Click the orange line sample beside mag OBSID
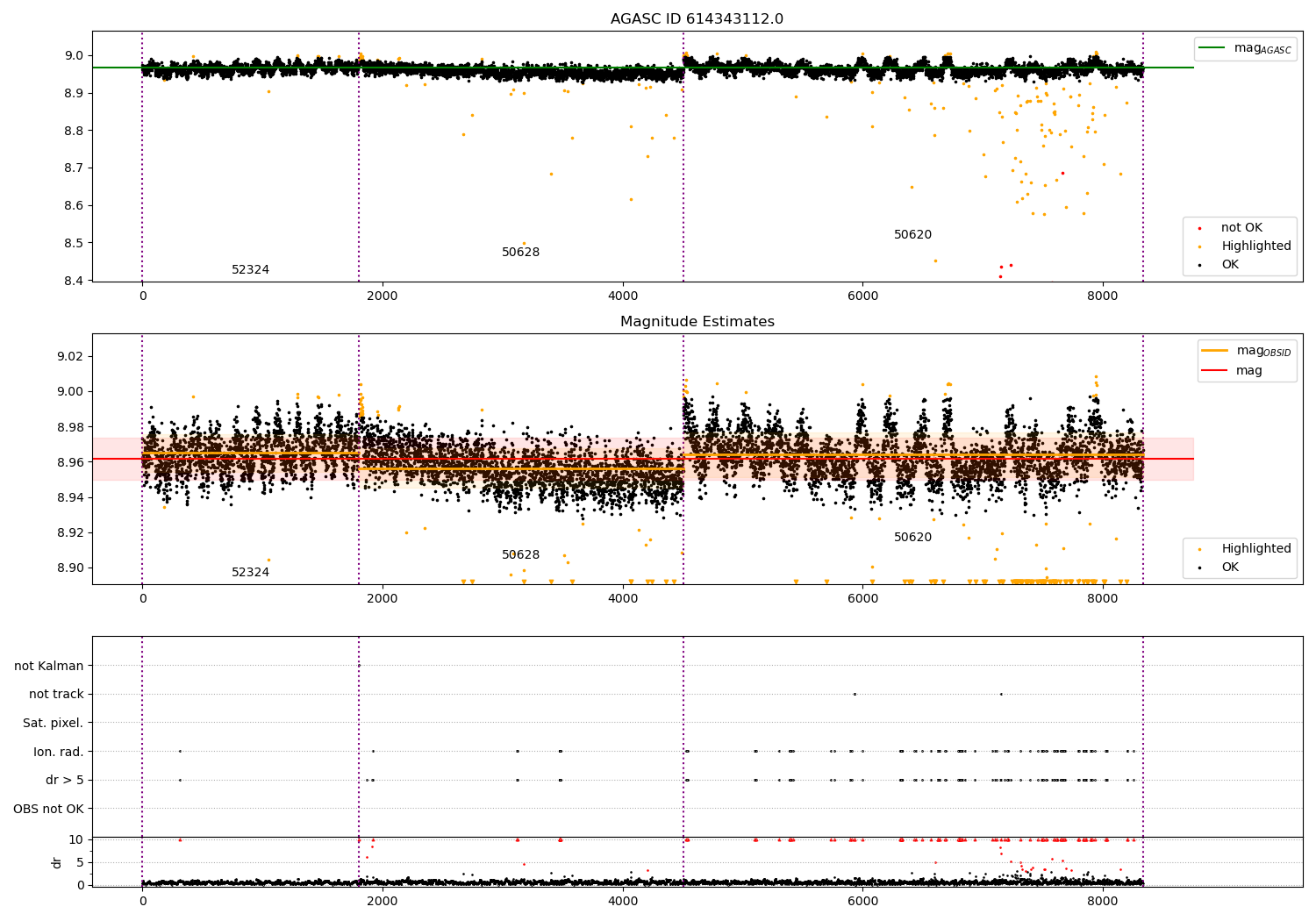The height and width of the screenshot is (921, 1316). tap(1215, 351)
